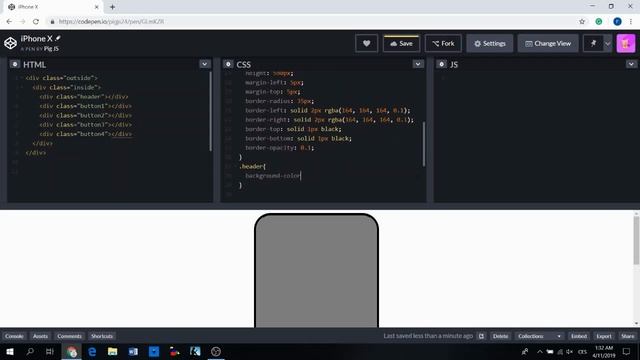Open HTML editor settings gear
This screenshot has width=640, height=360.
[15, 64]
